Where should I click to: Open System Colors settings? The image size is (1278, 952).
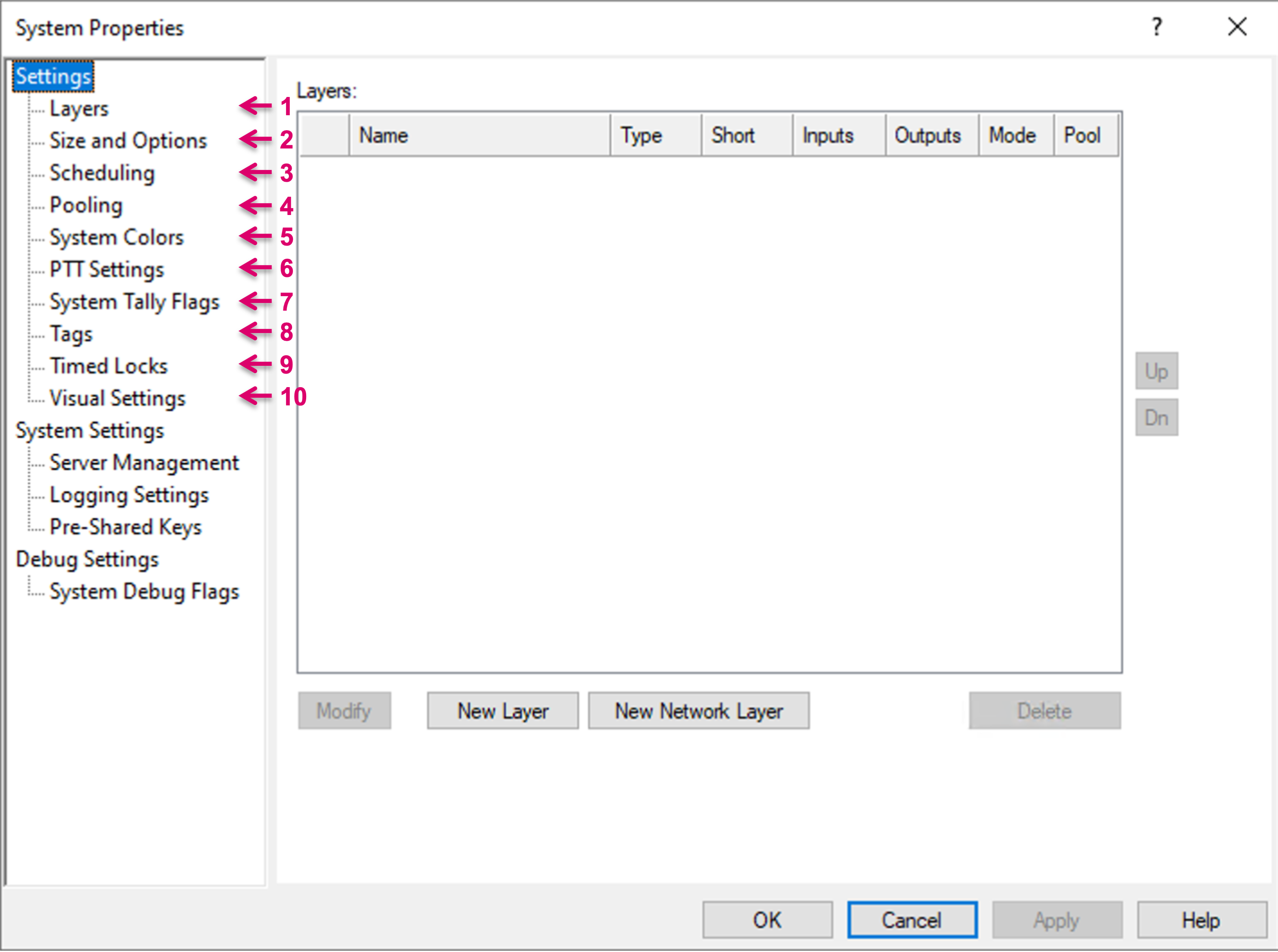(117, 237)
